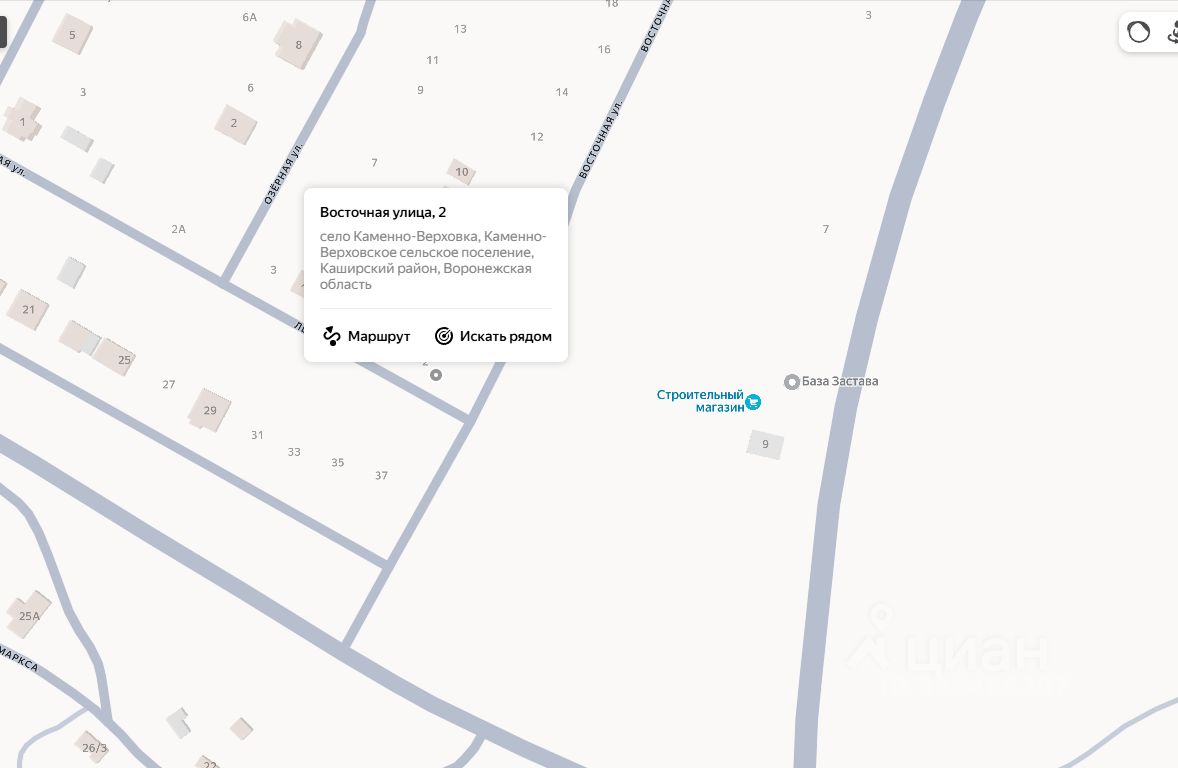The height and width of the screenshot is (768, 1178).
Task: Click house number 16 label
Action: (604, 49)
